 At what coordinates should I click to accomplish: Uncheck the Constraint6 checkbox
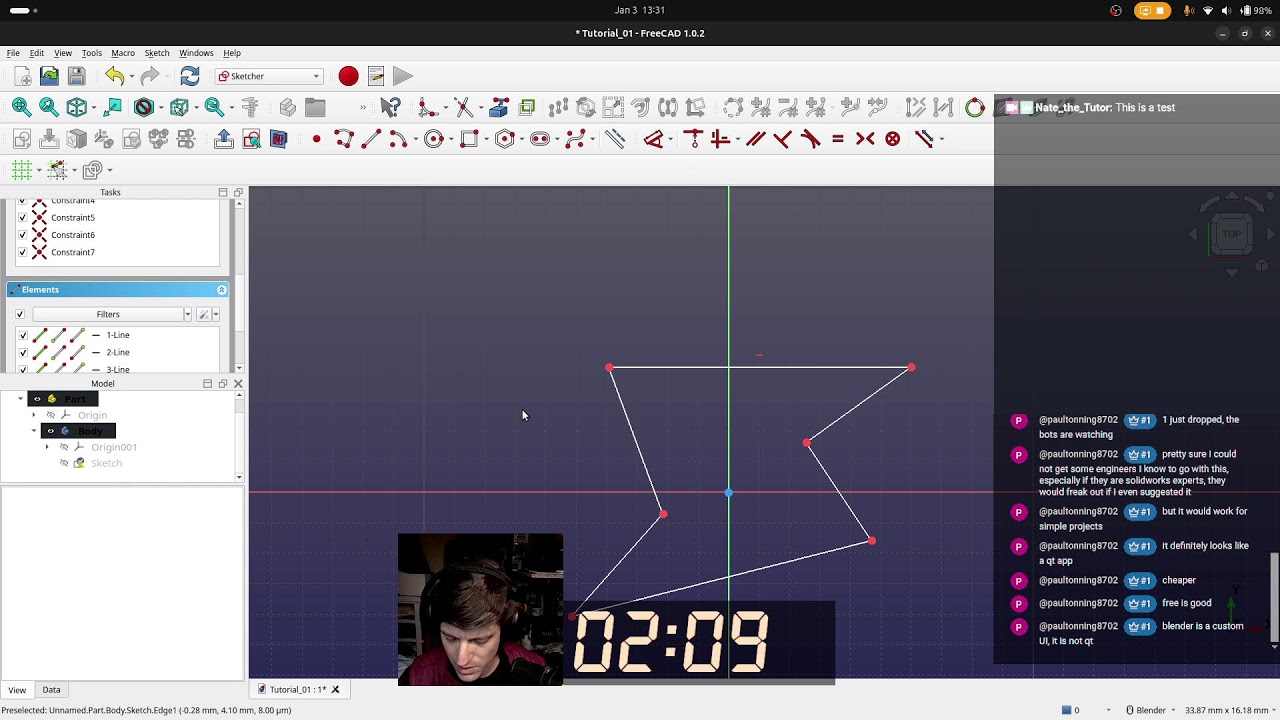pos(23,235)
